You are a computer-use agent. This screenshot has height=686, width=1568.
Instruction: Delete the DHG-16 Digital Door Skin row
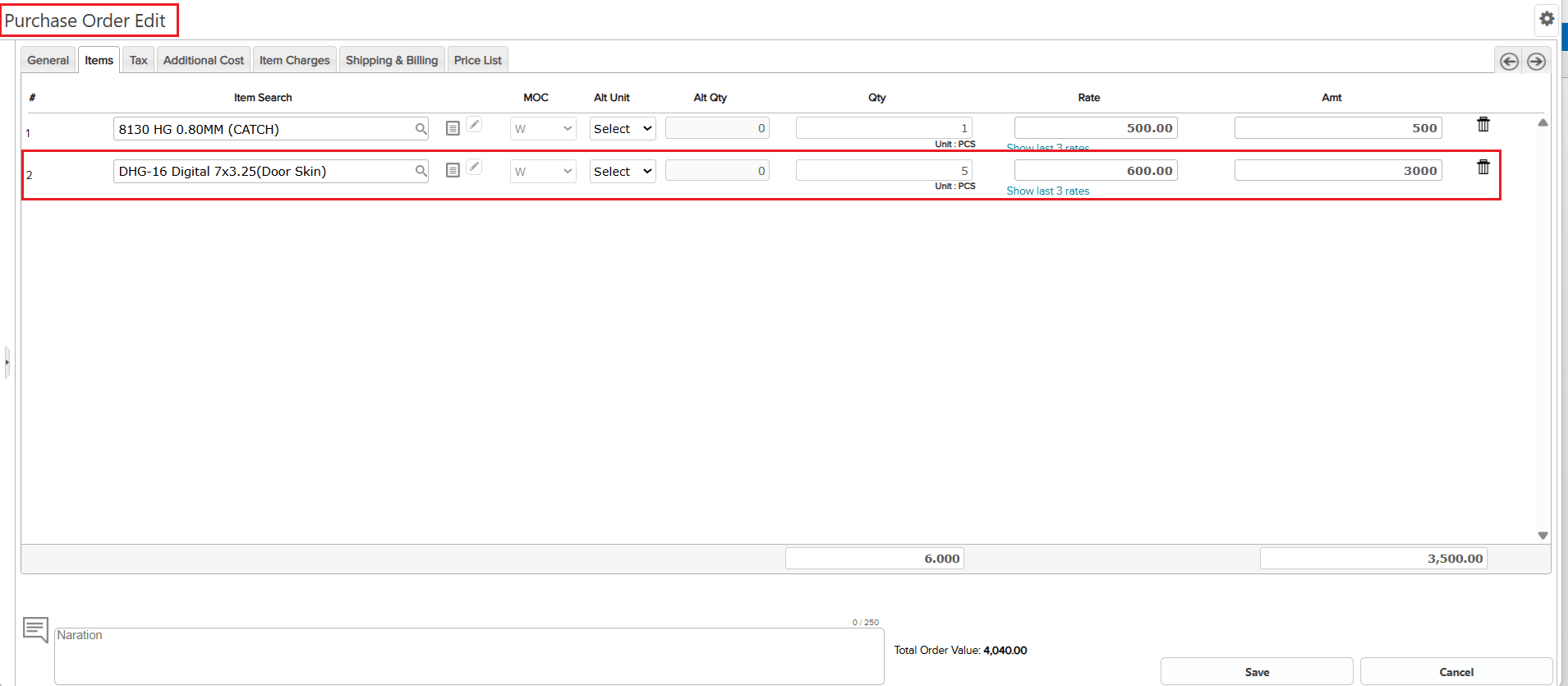[x=1483, y=168]
